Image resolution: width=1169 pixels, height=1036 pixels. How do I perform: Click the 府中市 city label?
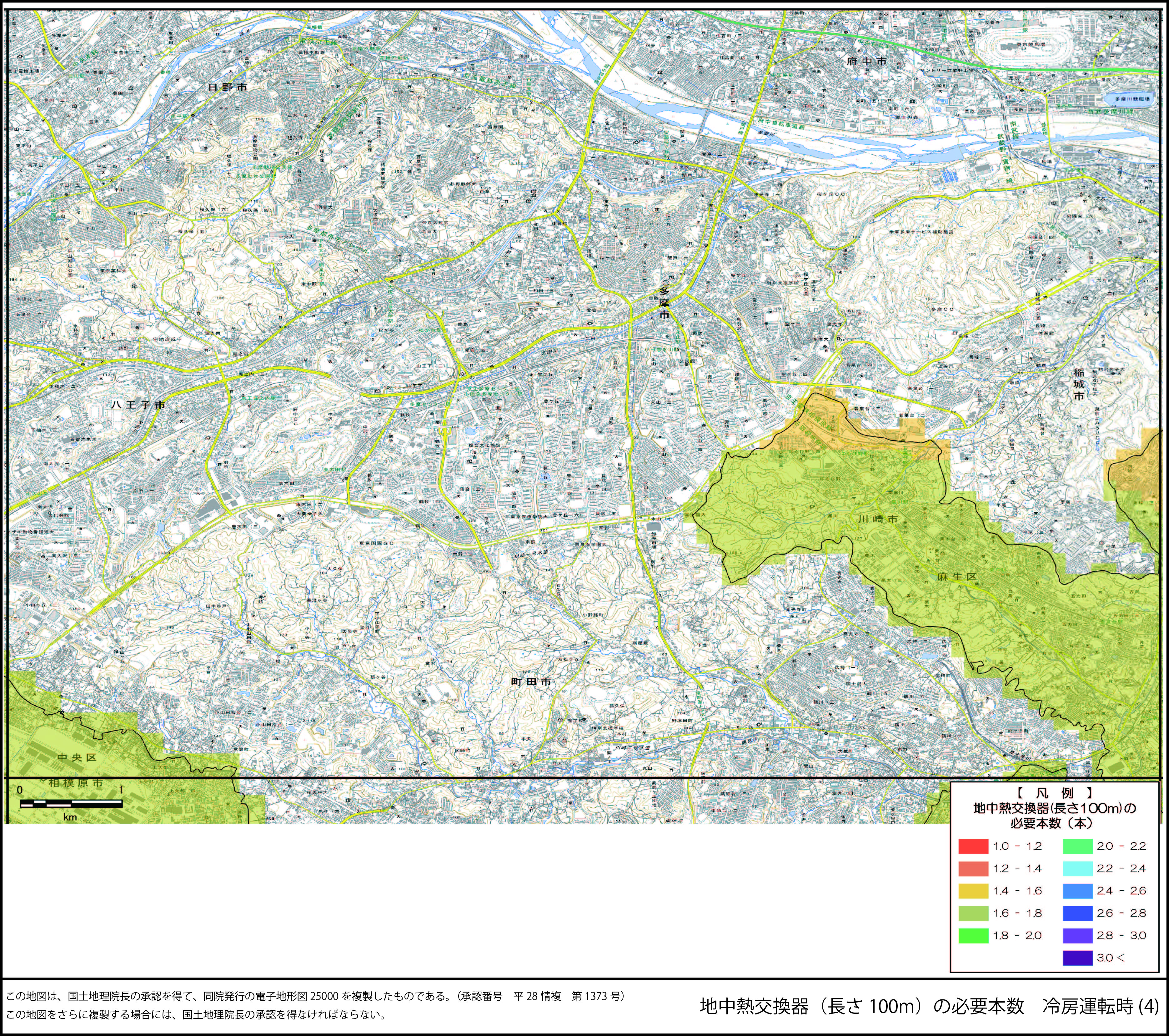[x=866, y=61]
